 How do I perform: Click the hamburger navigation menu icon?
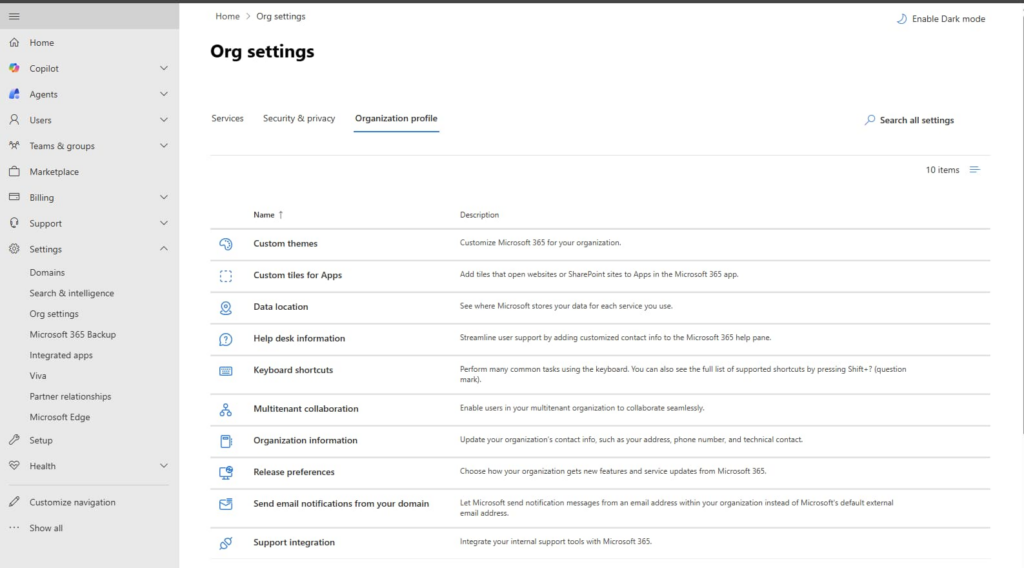tap(14, 16)
